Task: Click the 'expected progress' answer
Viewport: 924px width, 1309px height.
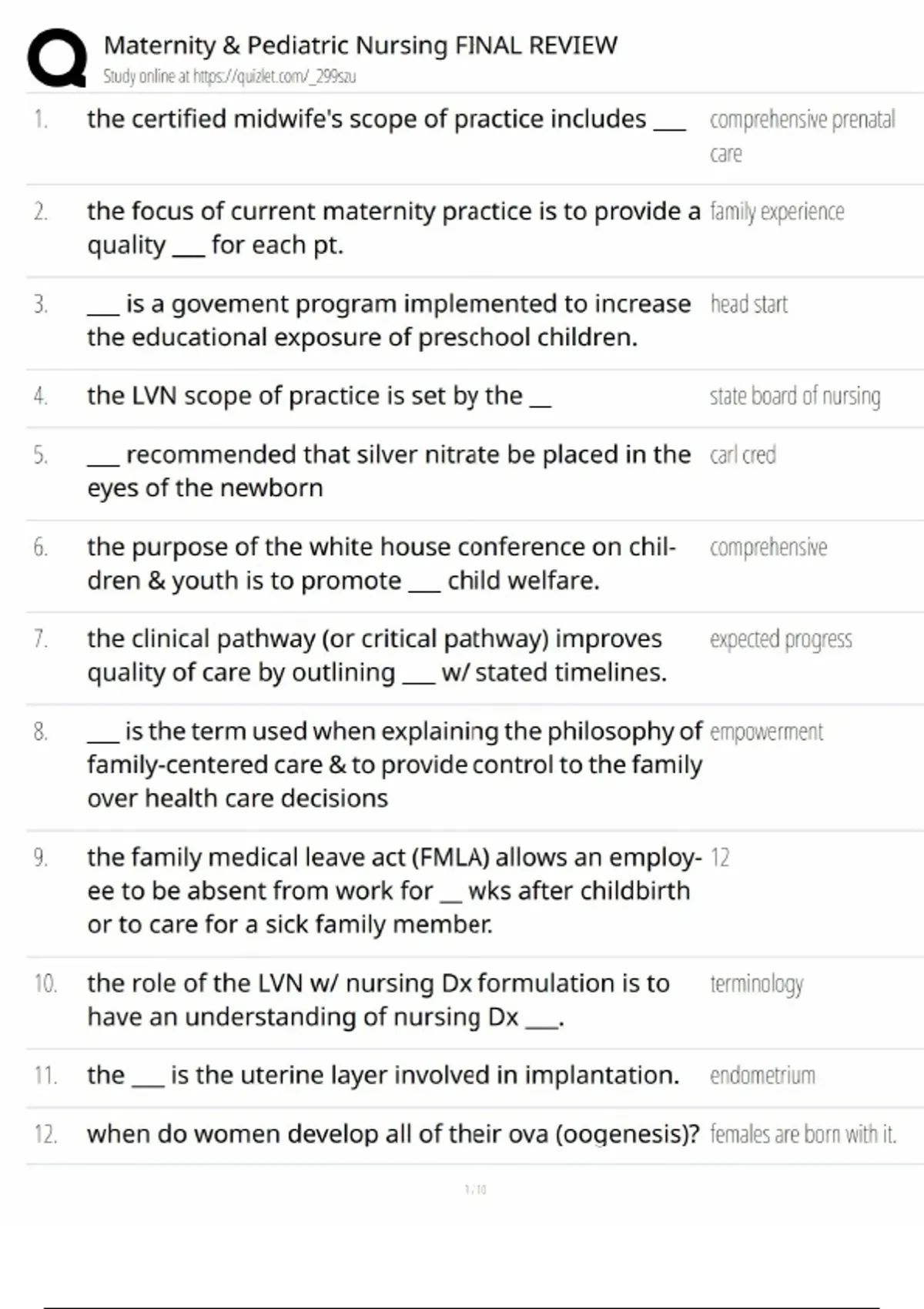Action: pyautogui.click(x=781, y=639)
